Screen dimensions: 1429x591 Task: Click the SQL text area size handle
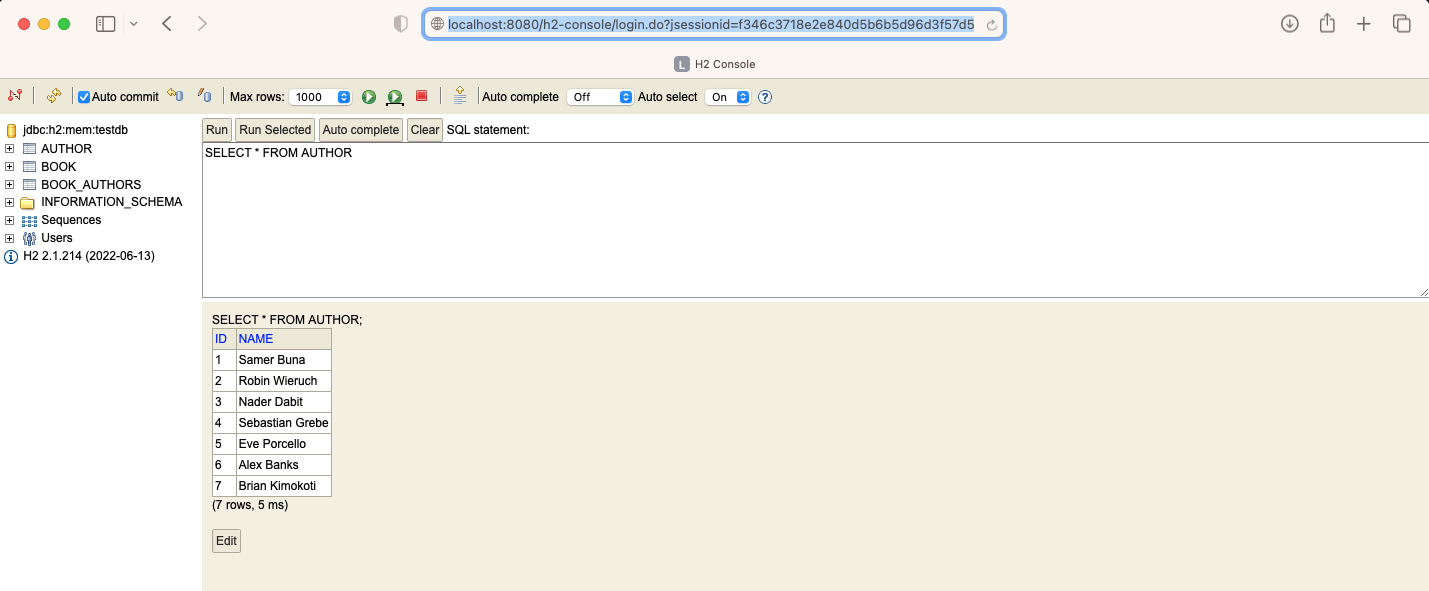coord(1423,291)
